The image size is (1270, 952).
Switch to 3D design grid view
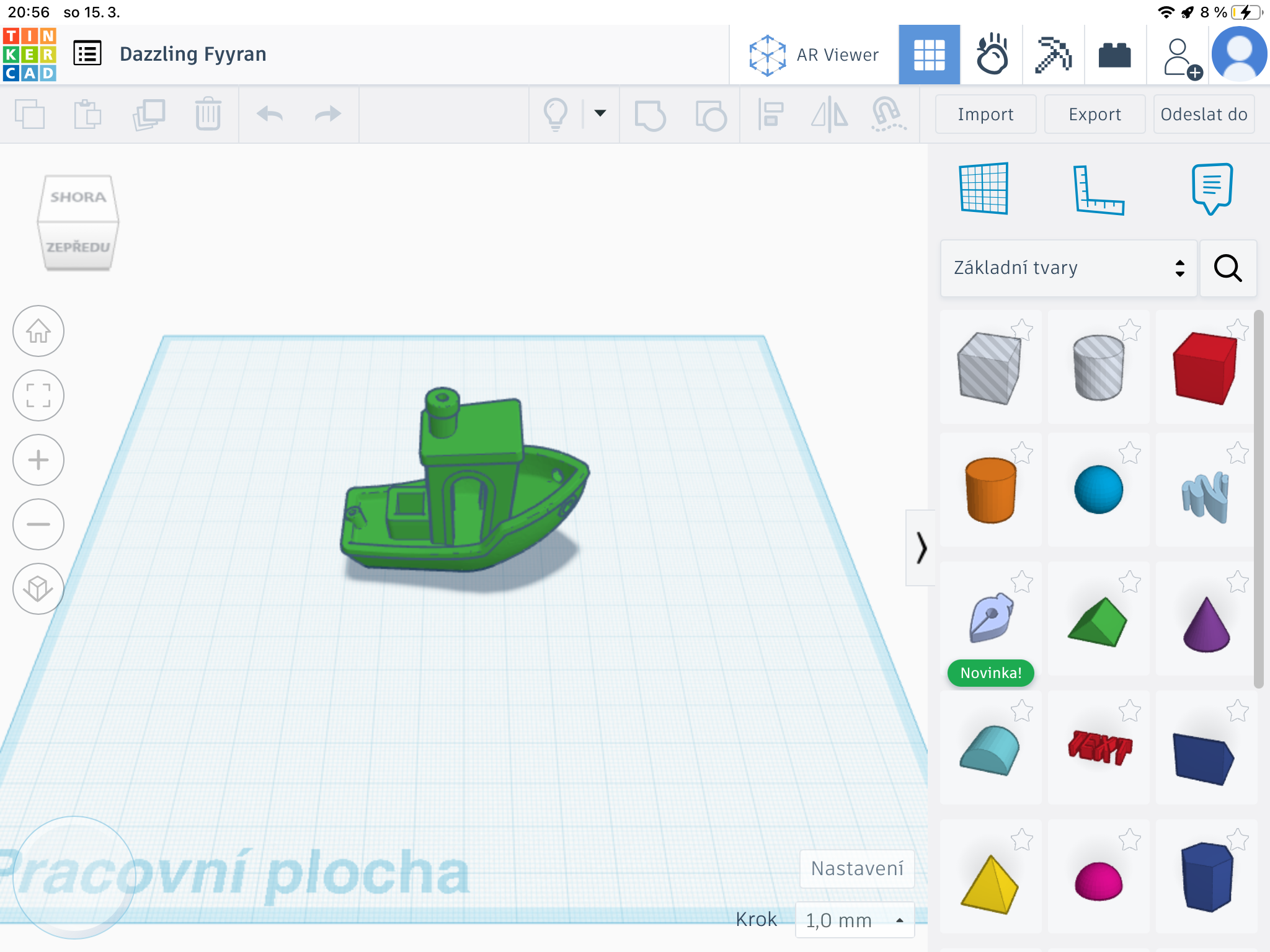(929, 55)
